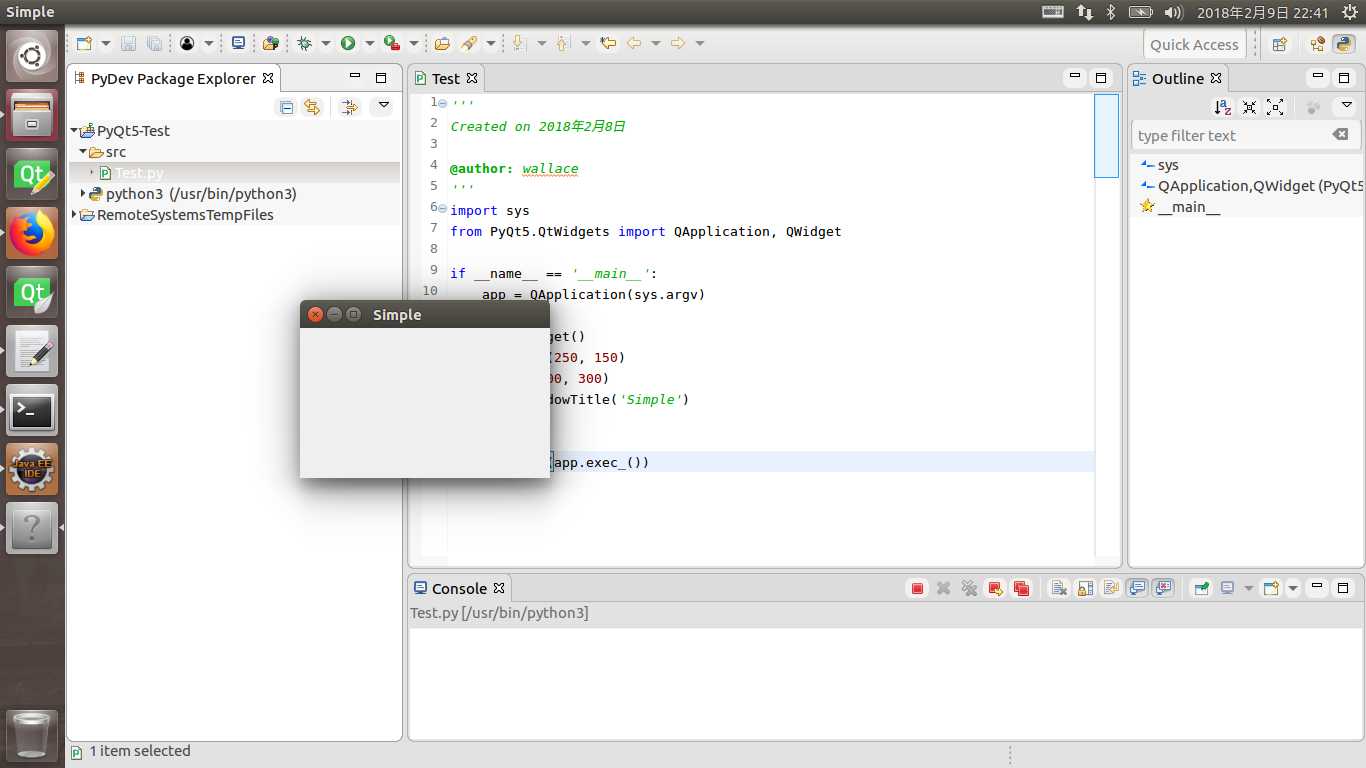Run the program with green play icon

[348, 43]
